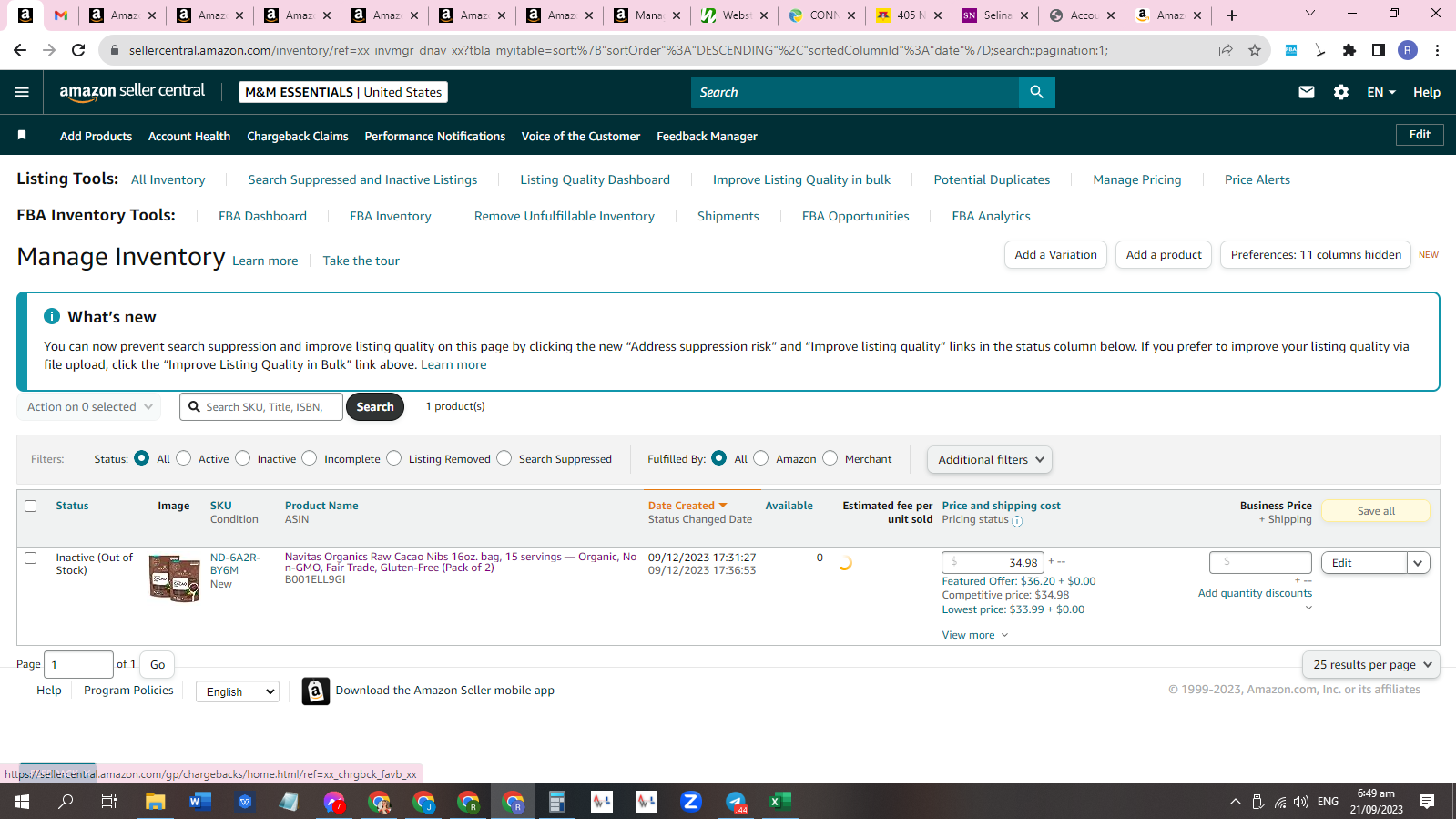The image size is (1456, 819).
Task: Select the Inactive status radio button
Action: (x=242, y=458)
